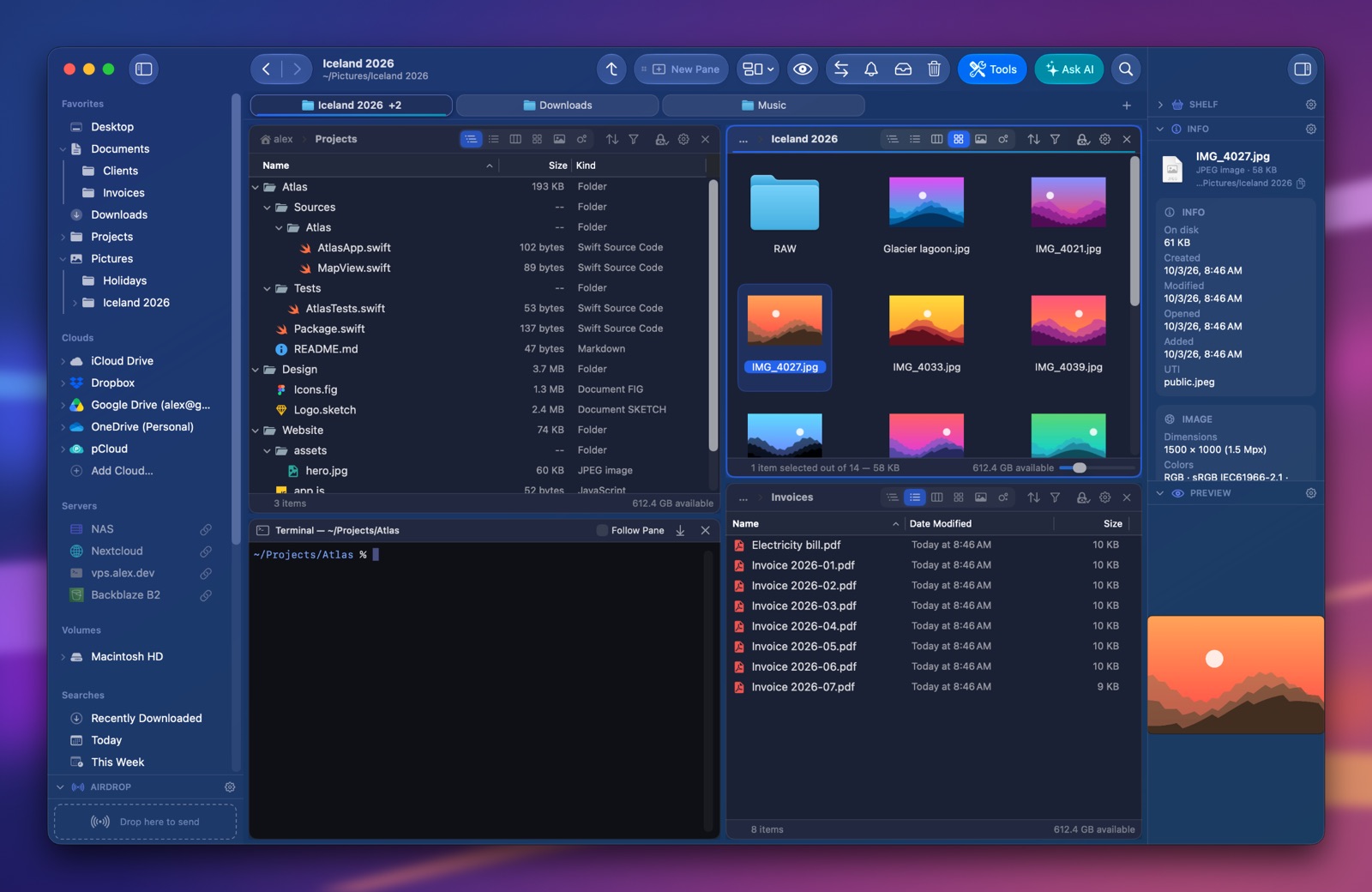The height and width of the screenshot is (892, 1372).
Task: Open pane layout dropdown
Action: click(758, 69)
